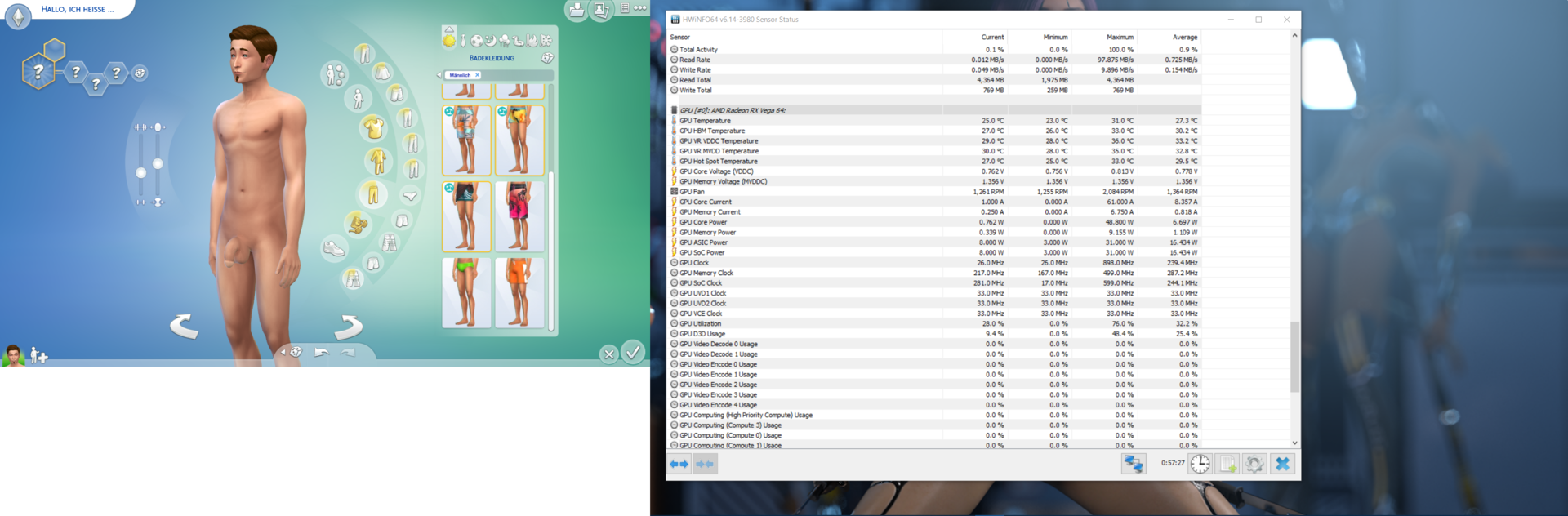Open the gallery photos icon at top
The width and height of the screenshot is (1568, 516).
tap(601, 10)
